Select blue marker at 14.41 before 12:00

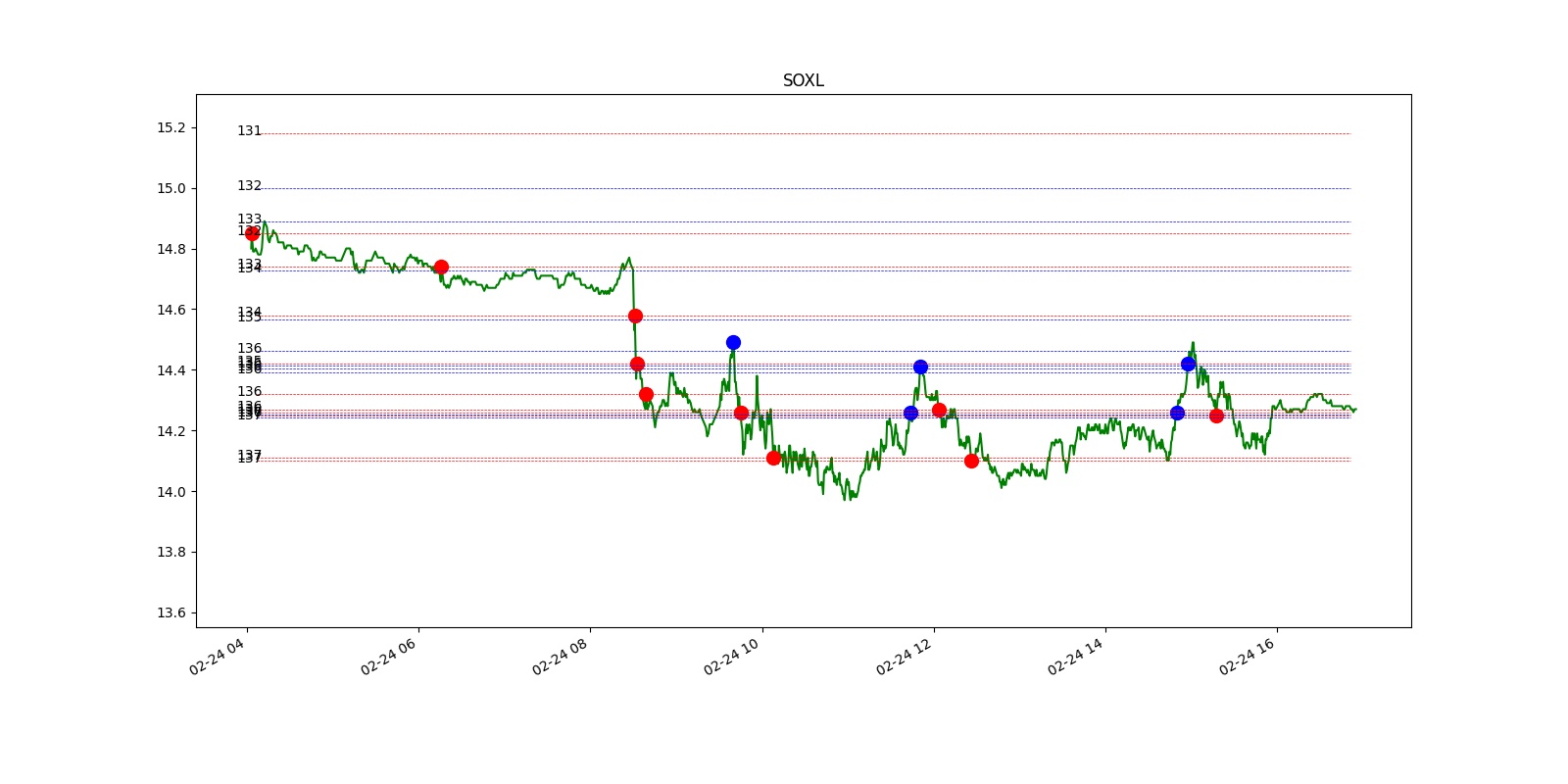pos(920,367)
